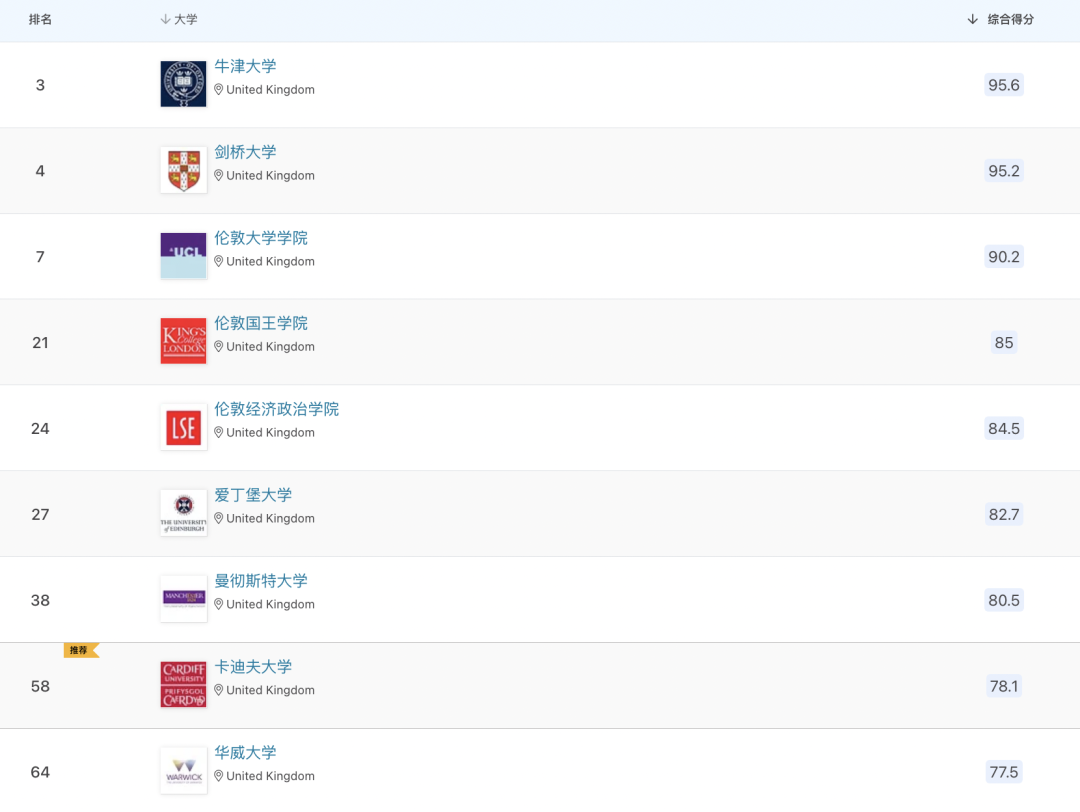Screen dimensions: 1080x812
Task: Click the 推荐 badge on Cardiff row
Action: (81, 650)
